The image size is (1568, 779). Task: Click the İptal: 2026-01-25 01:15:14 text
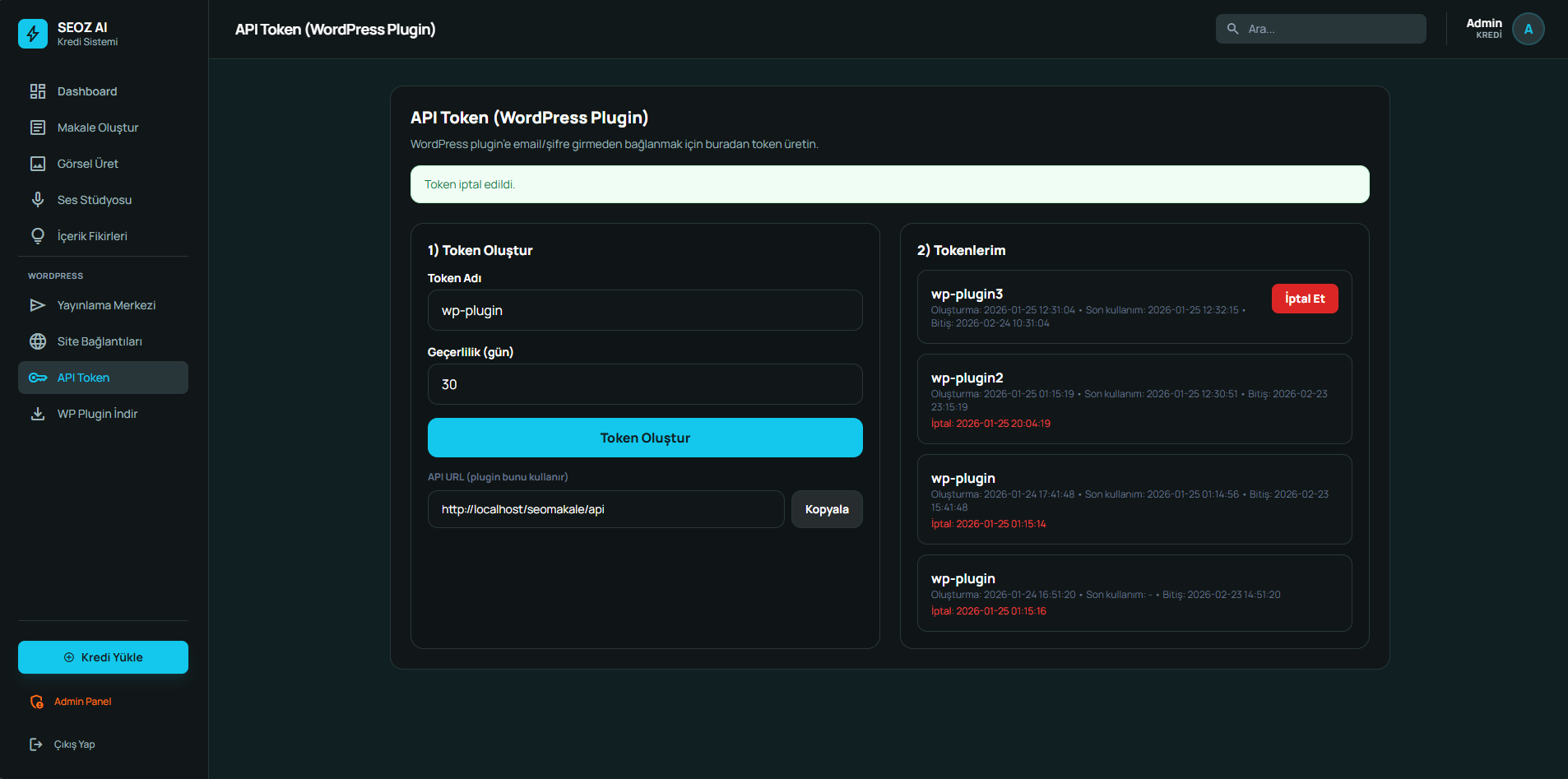(x=989, y=524)
